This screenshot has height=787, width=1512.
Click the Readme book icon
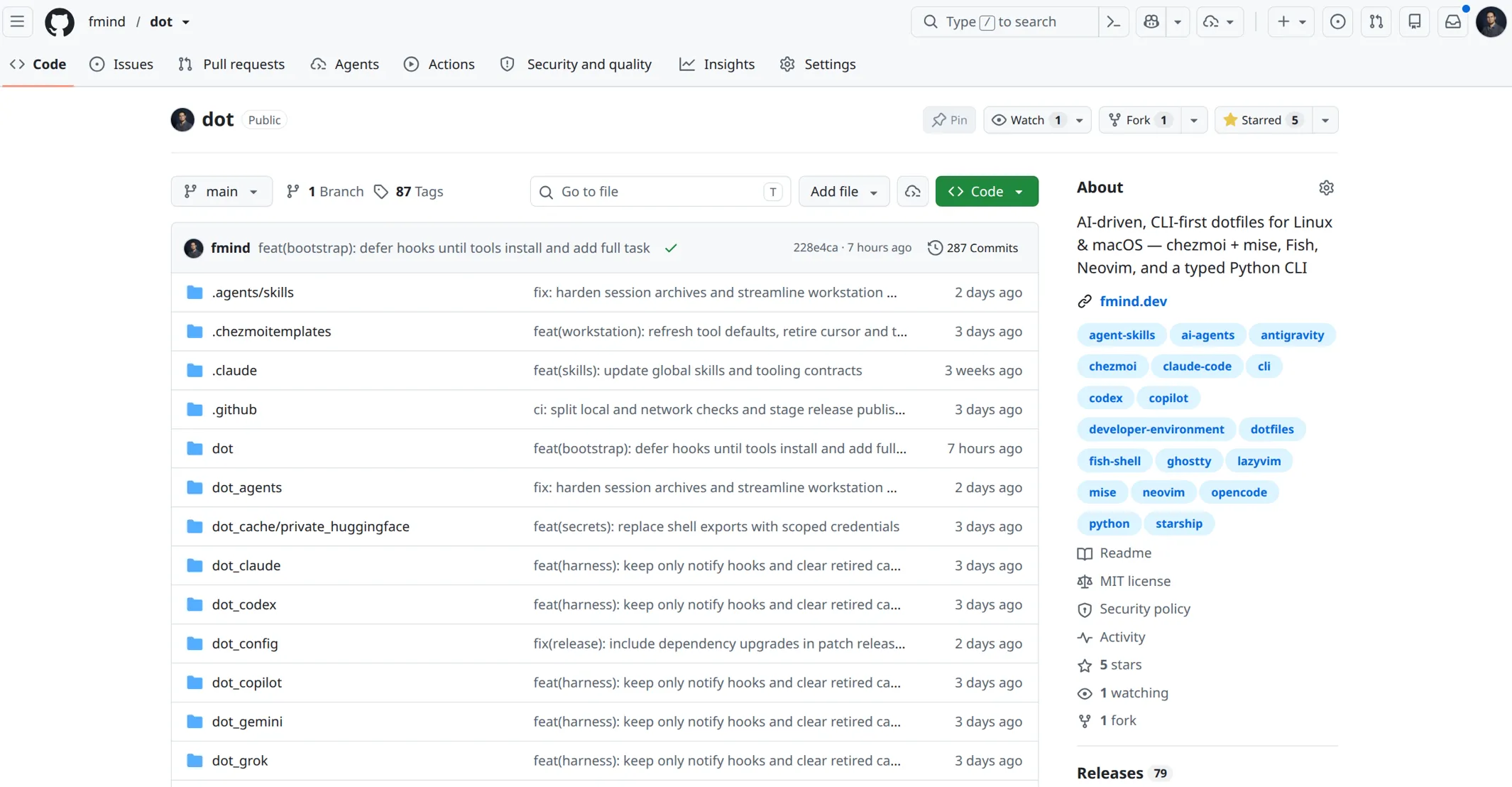click(1085, 553)
